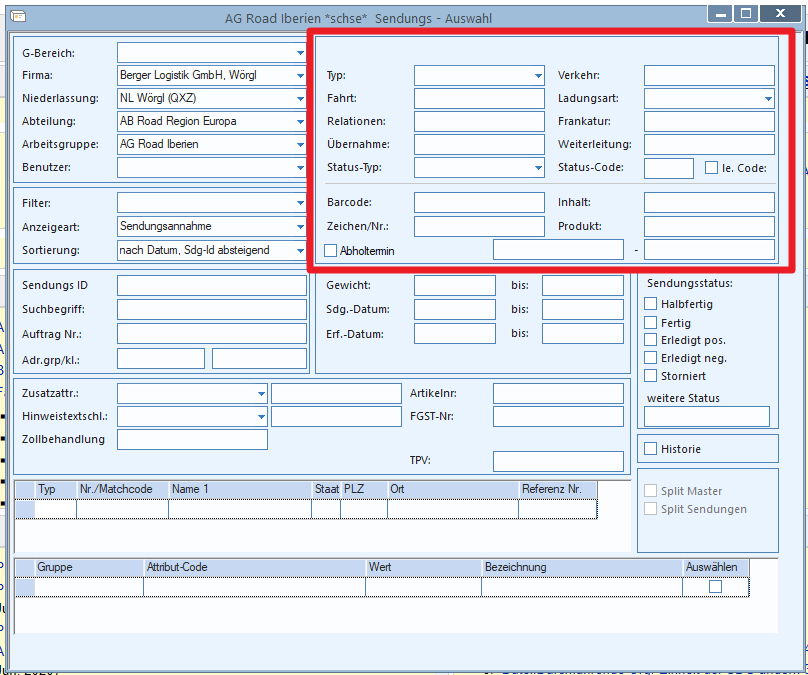Expand the Filter dropdown
808x675 pixels.
(300, 202)
